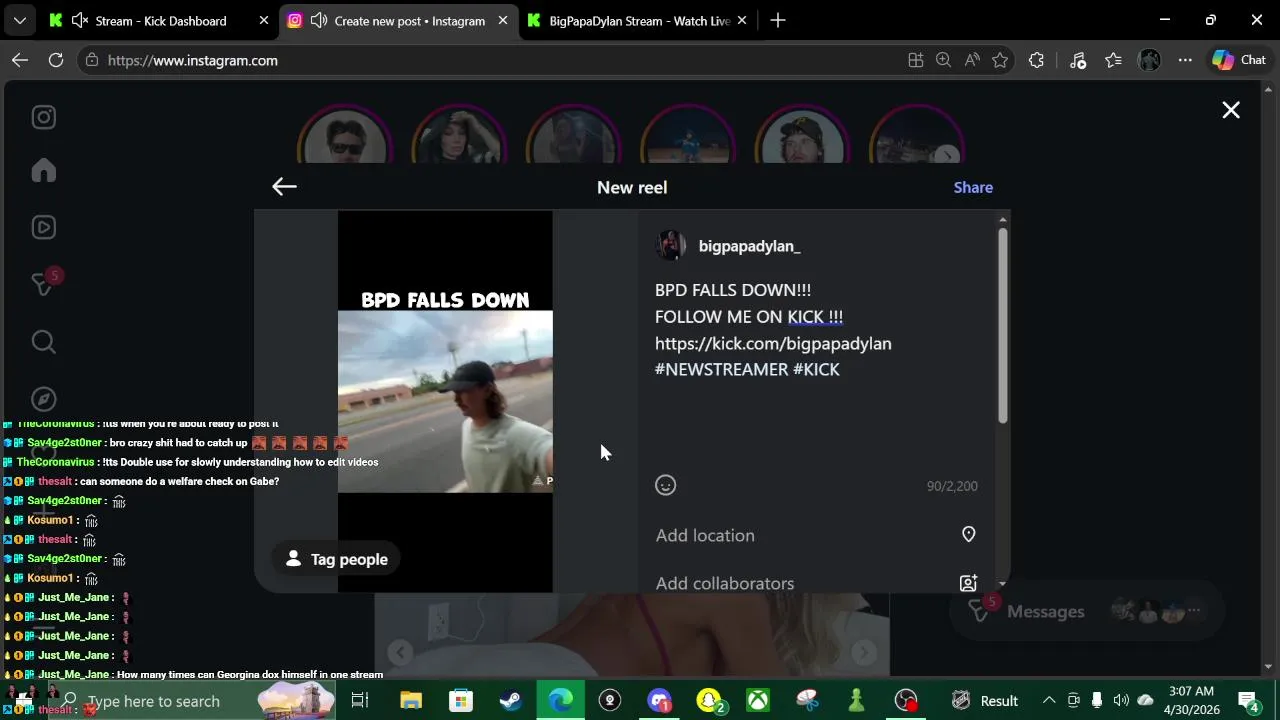The height and width of the screenshot is (720, 1280).
Task: Open the Result taskbar item
Action: point(984,701)
